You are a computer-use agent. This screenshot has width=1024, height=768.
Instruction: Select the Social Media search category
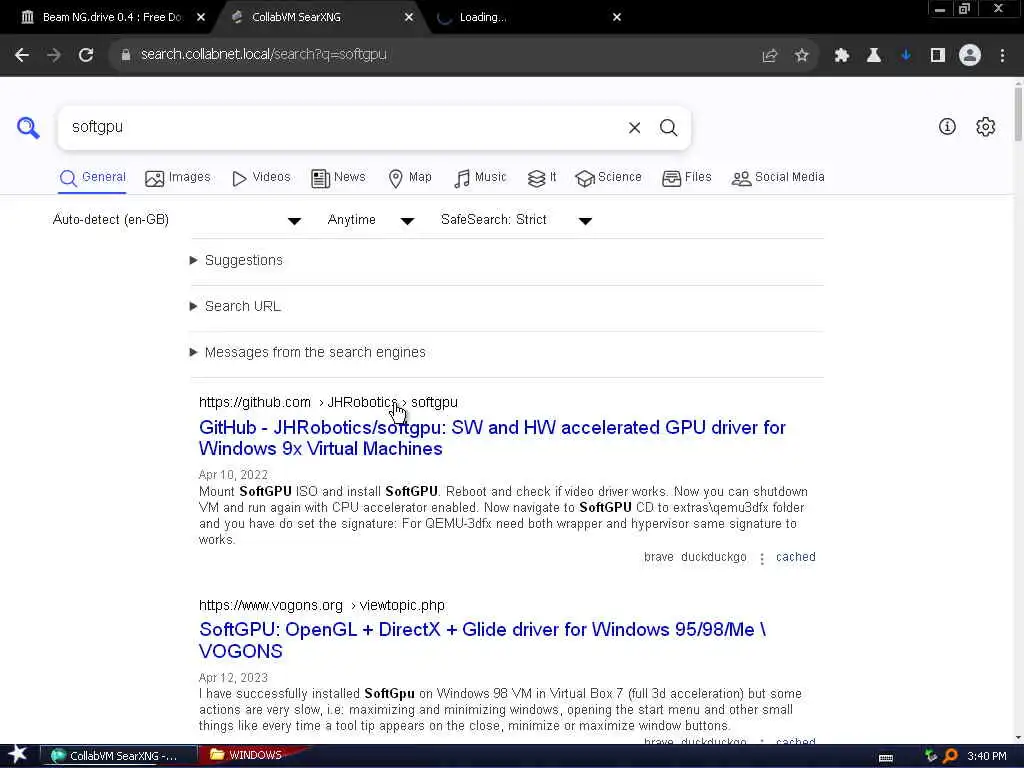tap(778, 178)
